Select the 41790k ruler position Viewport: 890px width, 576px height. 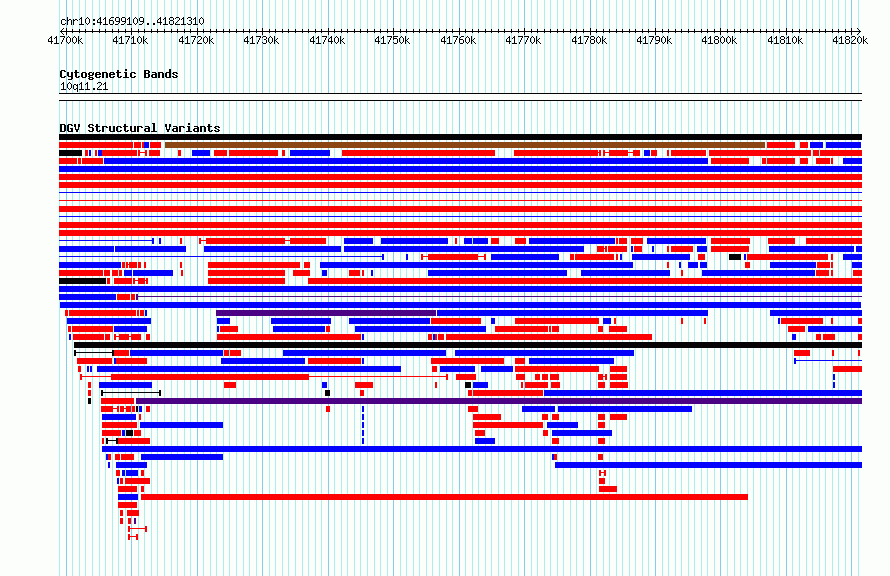point(655,40)
